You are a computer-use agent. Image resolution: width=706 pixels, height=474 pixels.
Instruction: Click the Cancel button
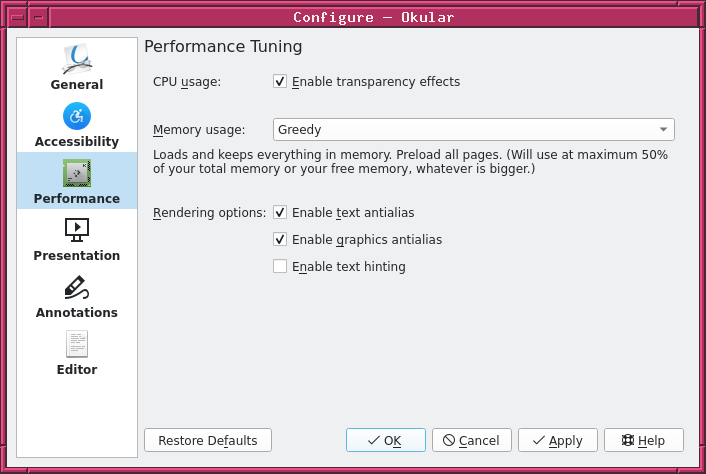coord(472,440)
